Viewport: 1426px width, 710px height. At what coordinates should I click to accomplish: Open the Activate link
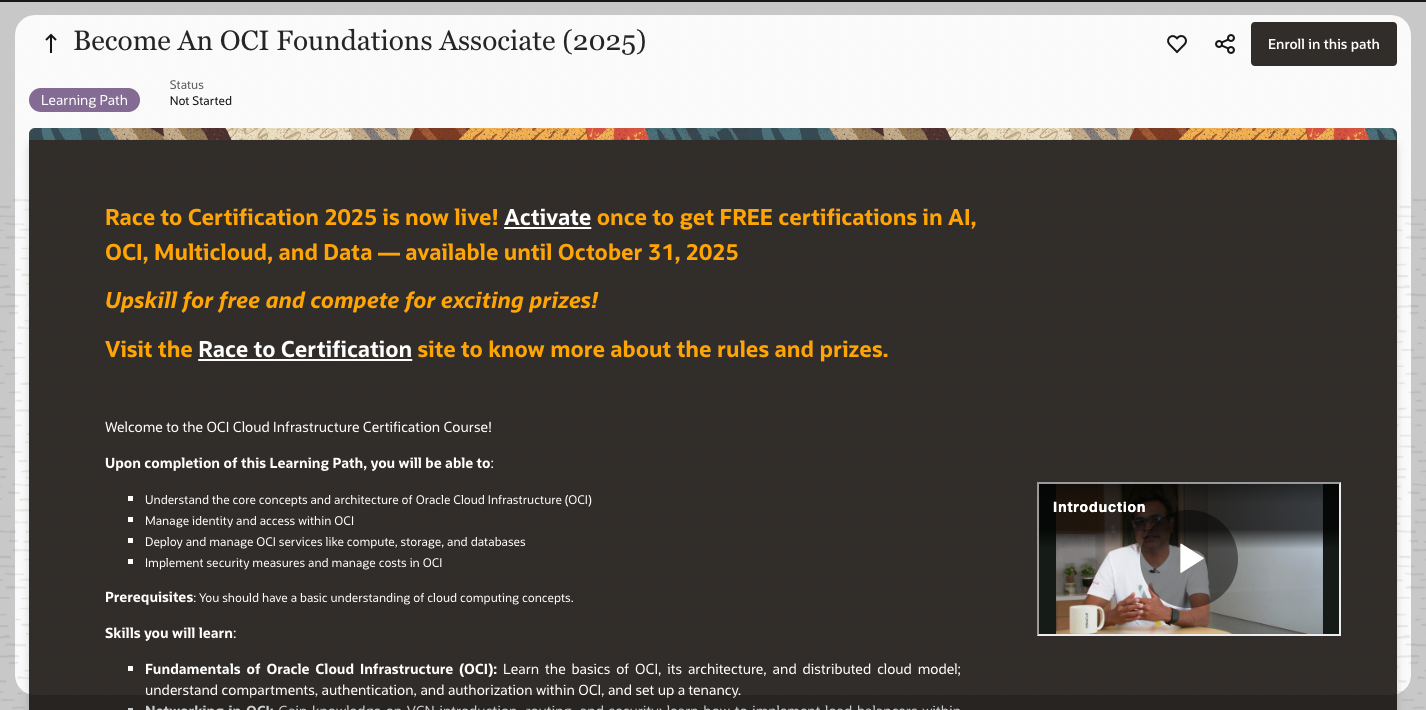547,217
